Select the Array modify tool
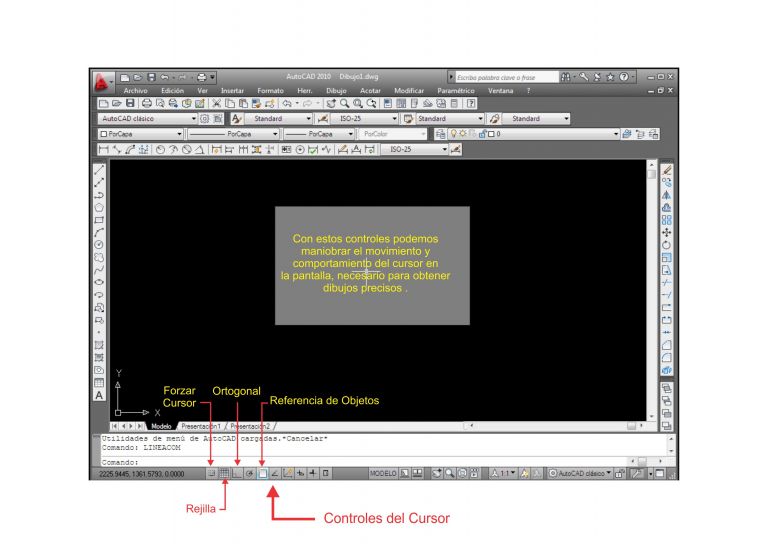 pyautogui.click(x=666, y=220)
